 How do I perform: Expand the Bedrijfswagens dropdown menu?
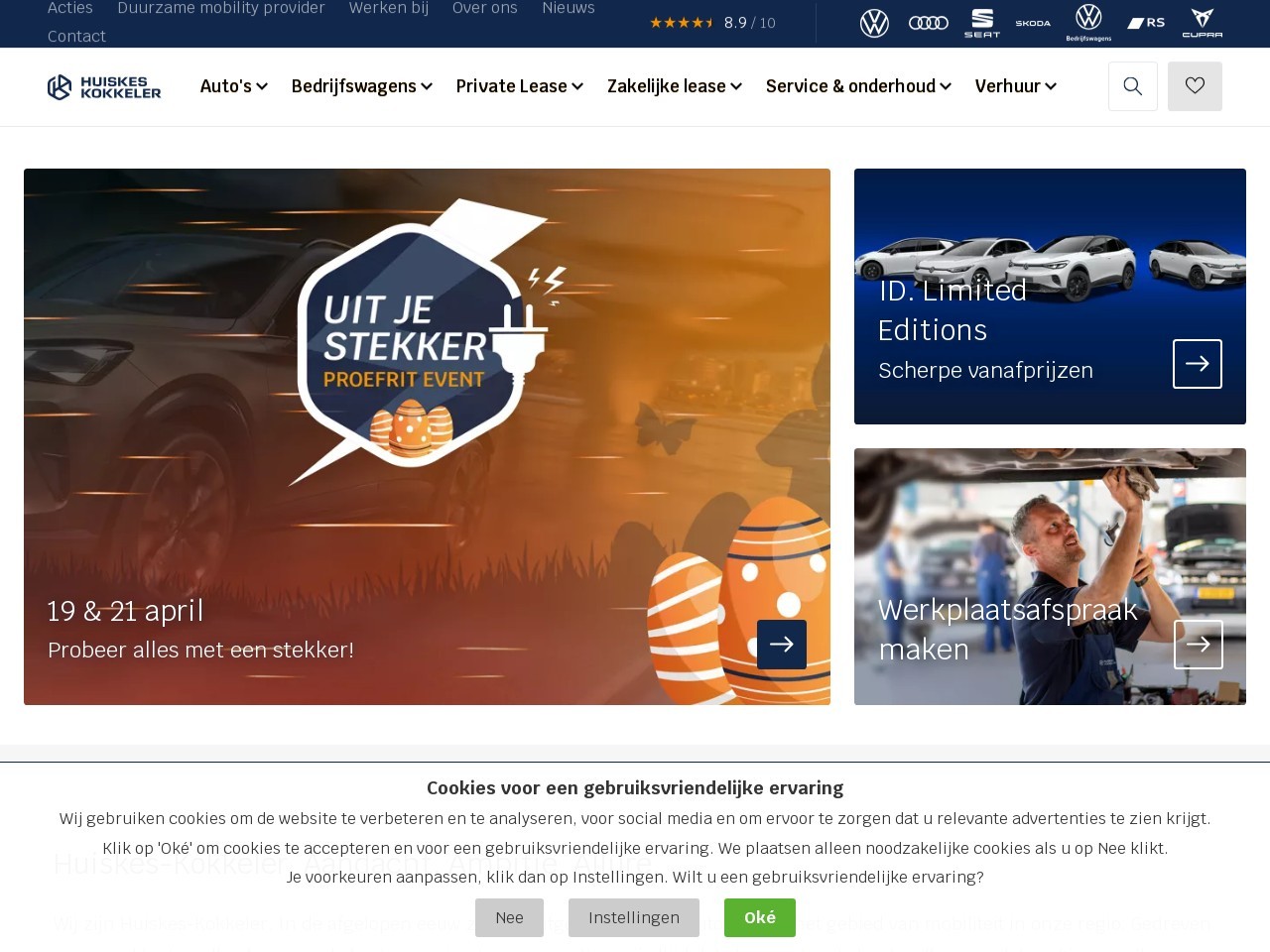click(x=362, y=86)
